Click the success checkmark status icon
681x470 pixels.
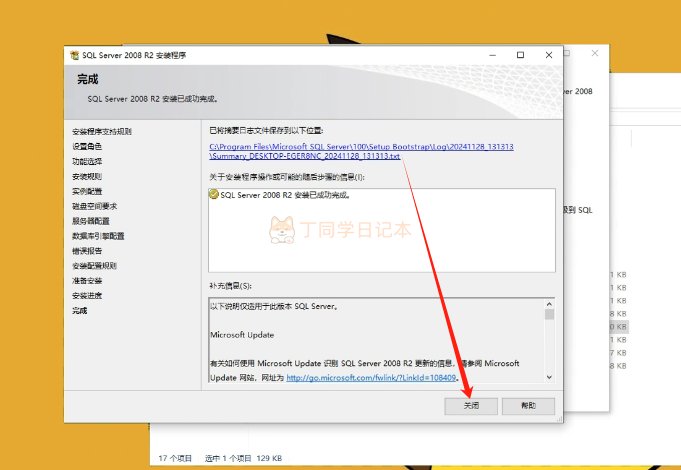click(x=214, y=194)
